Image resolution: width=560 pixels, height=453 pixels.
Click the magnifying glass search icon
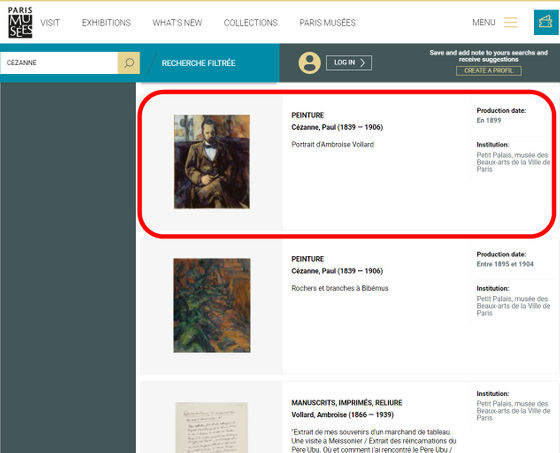129,63
